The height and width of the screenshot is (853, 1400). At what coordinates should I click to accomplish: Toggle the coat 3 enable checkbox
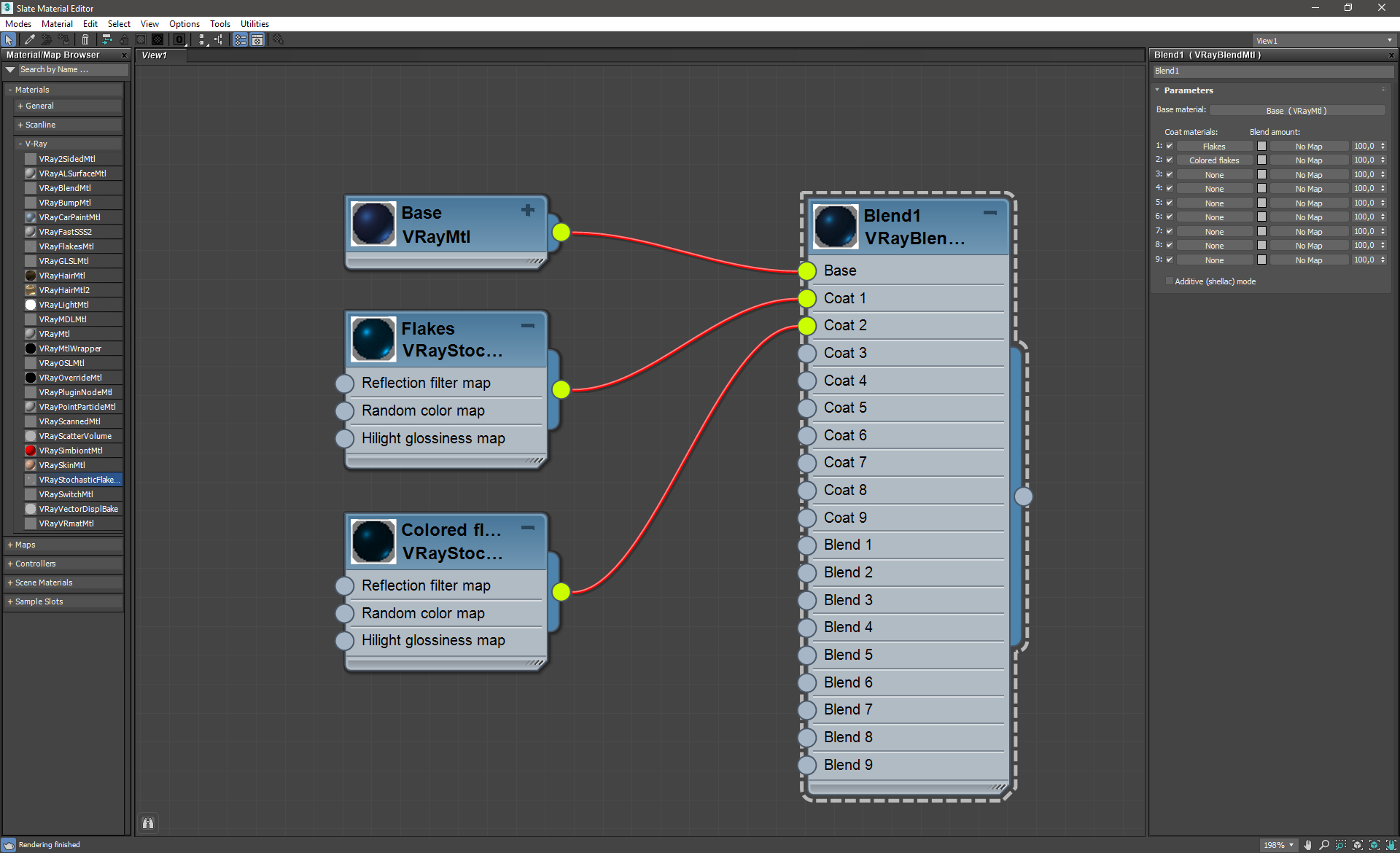click(x=1170, y=175)
